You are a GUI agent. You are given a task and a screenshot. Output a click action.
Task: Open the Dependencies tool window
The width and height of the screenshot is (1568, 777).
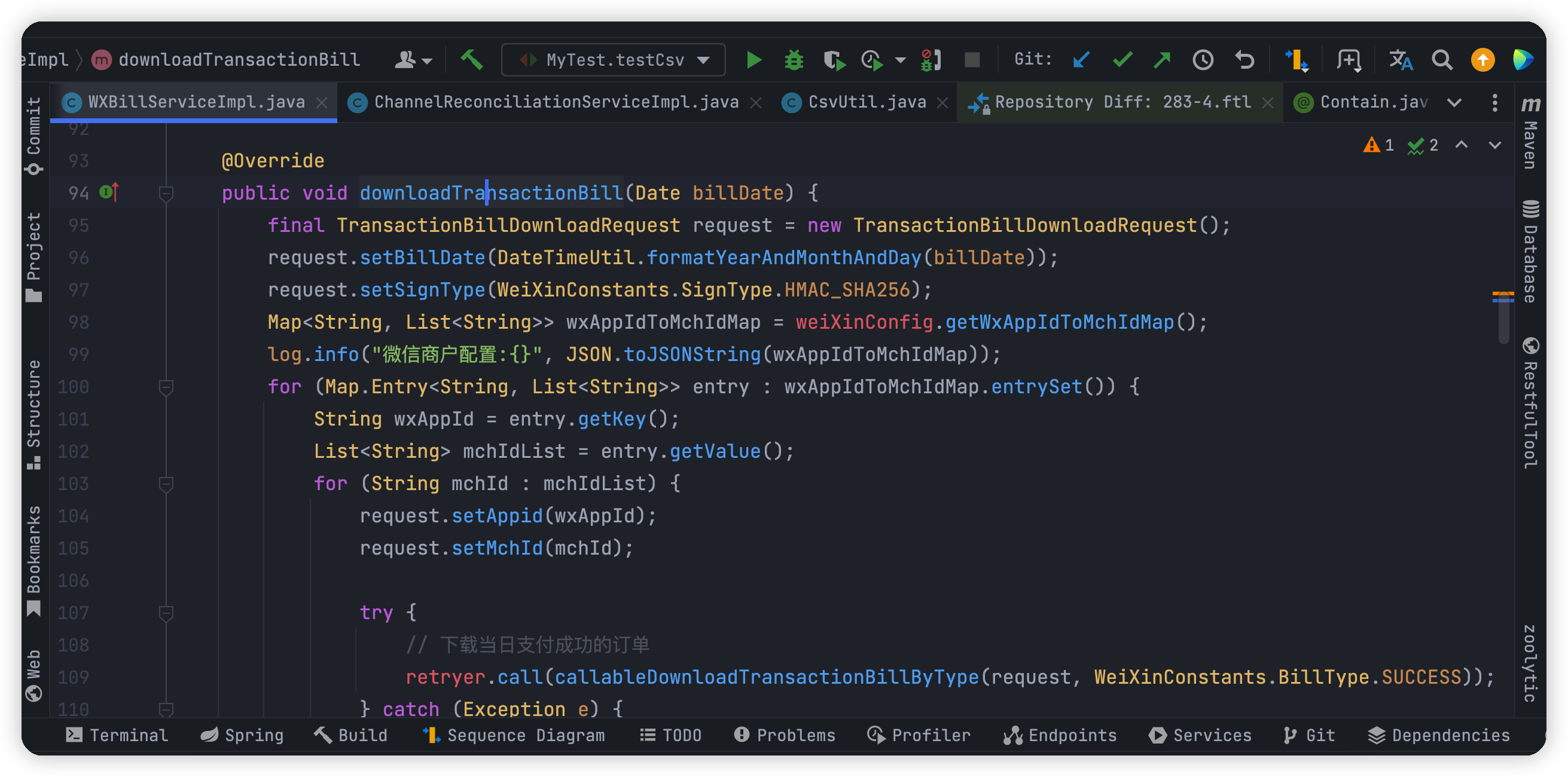click(x=1438, y=735)
